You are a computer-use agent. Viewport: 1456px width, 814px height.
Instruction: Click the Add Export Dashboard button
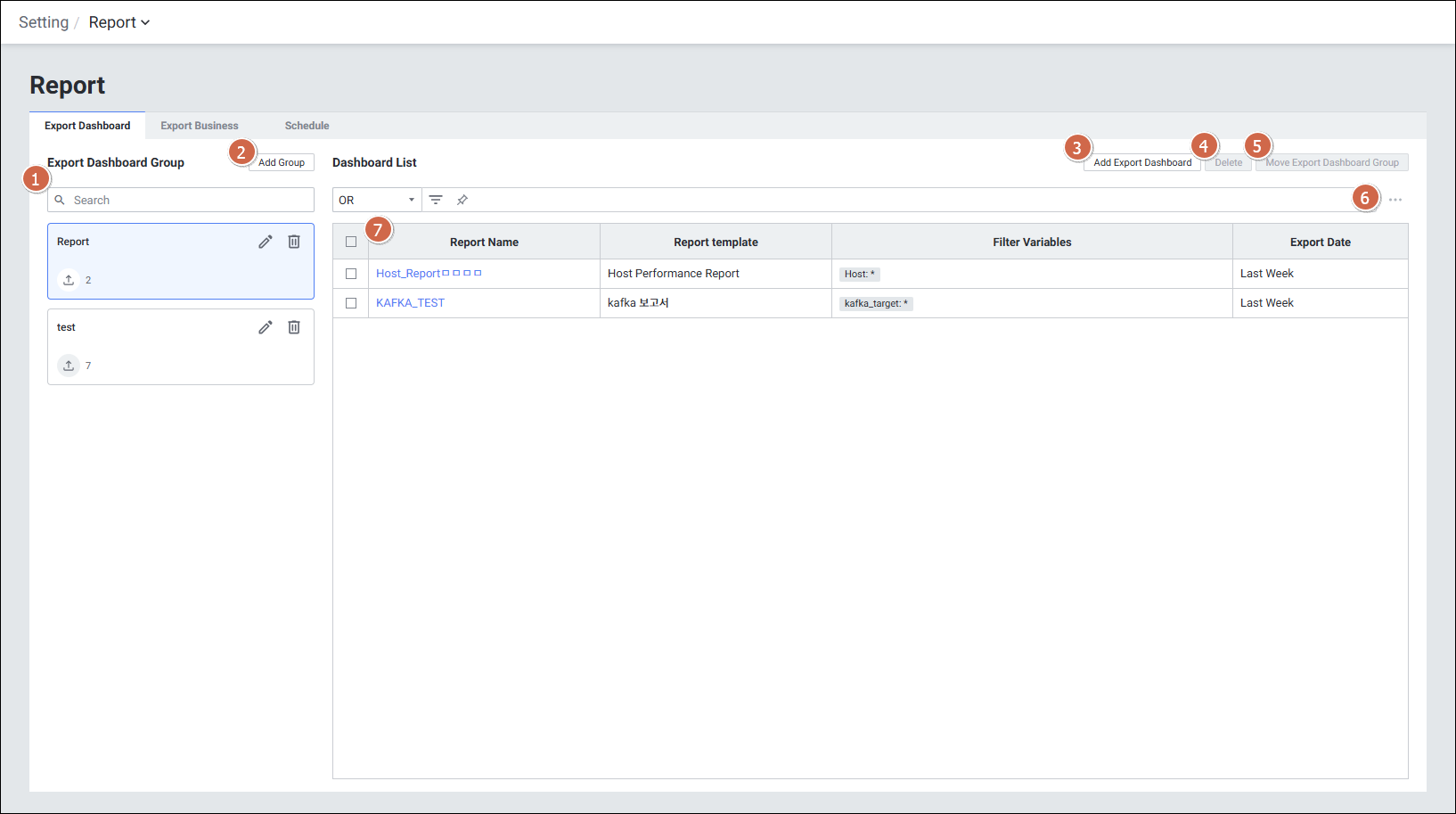tap(1142, 162)
